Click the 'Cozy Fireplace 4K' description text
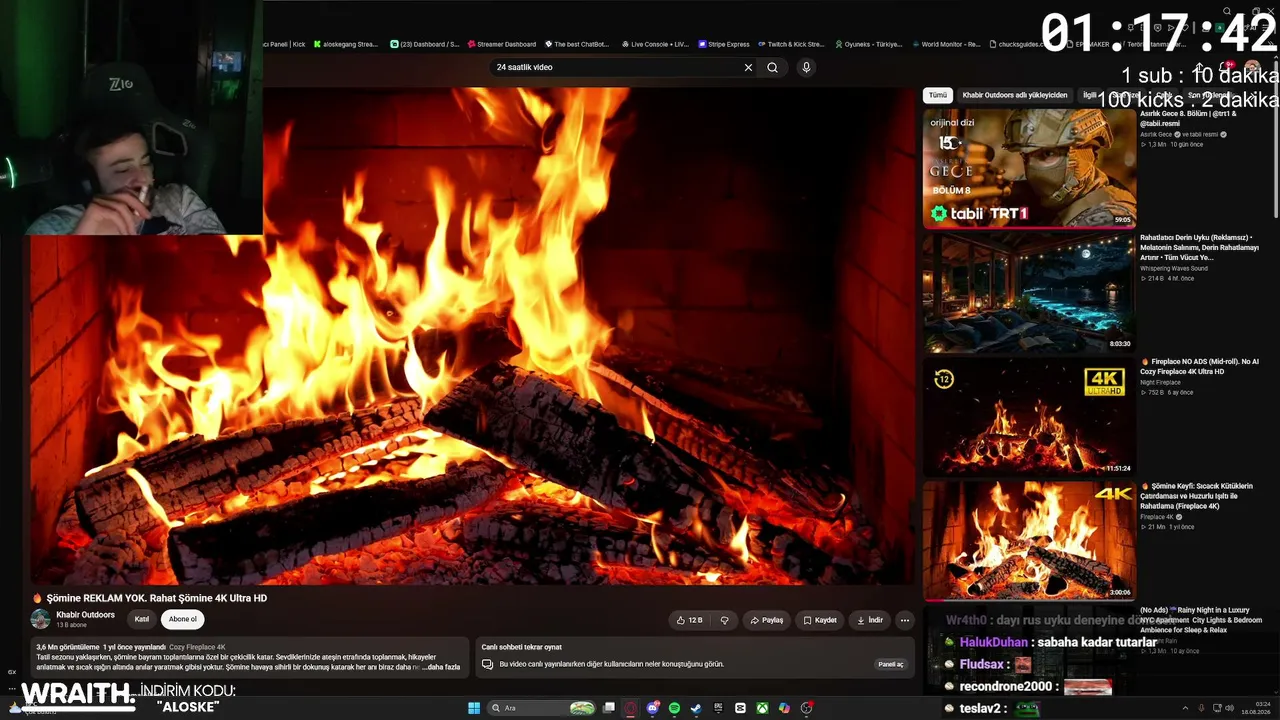1280x720 pixels. click(197, 647)
